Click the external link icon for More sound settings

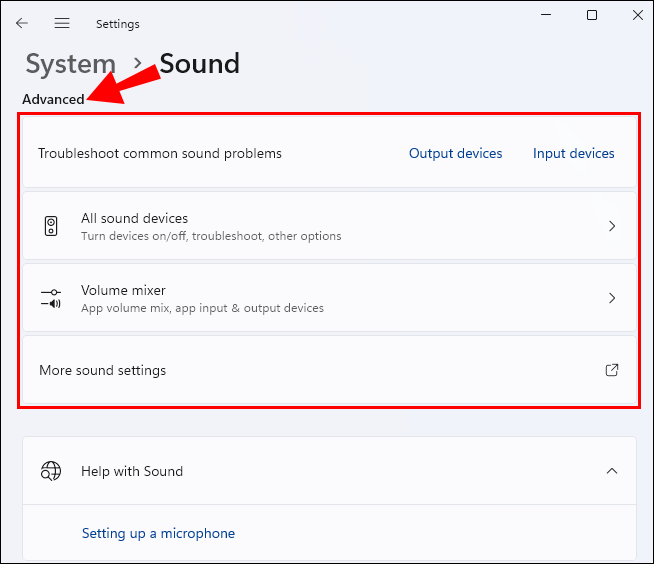612,370
